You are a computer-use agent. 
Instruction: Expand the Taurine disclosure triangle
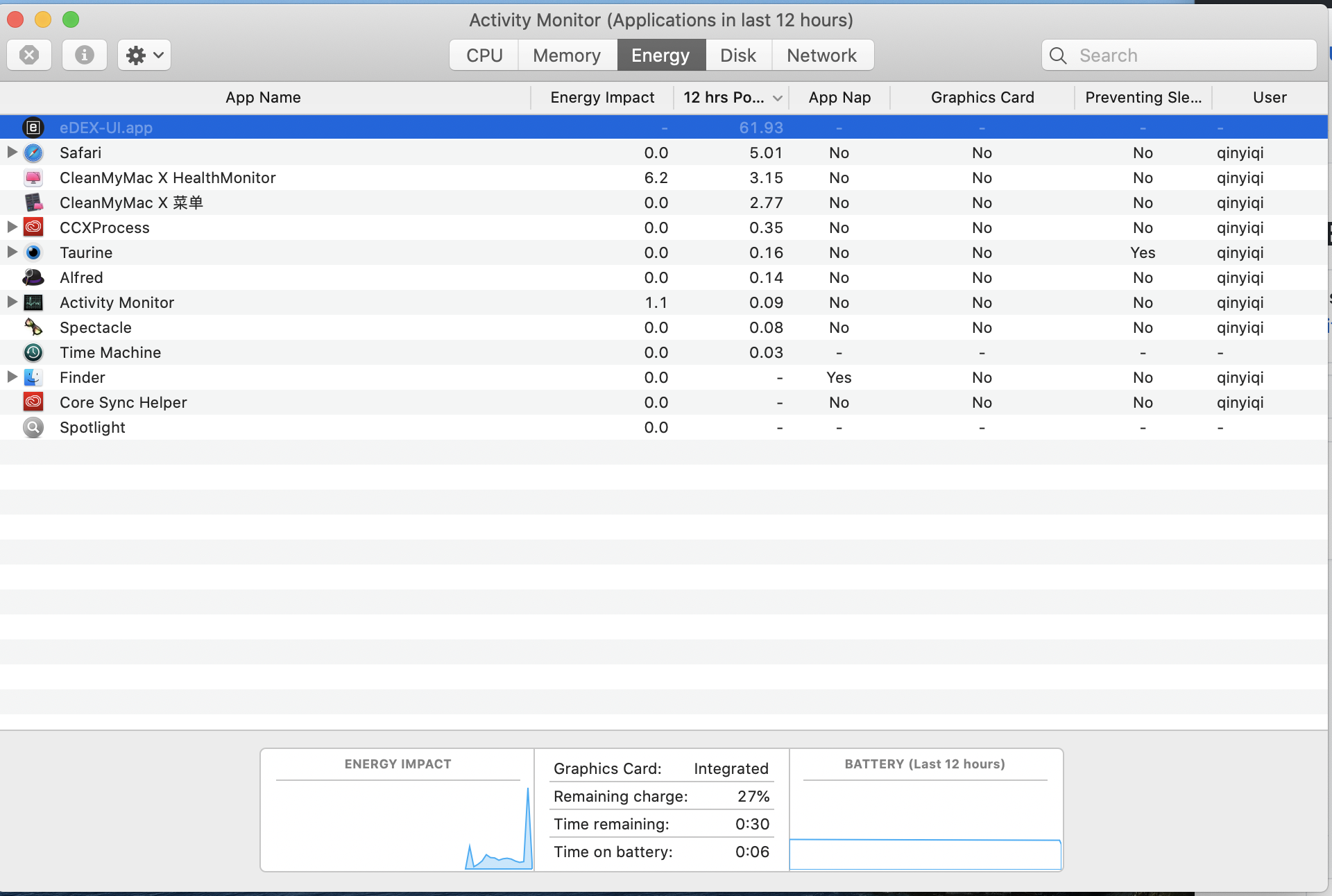12,252
